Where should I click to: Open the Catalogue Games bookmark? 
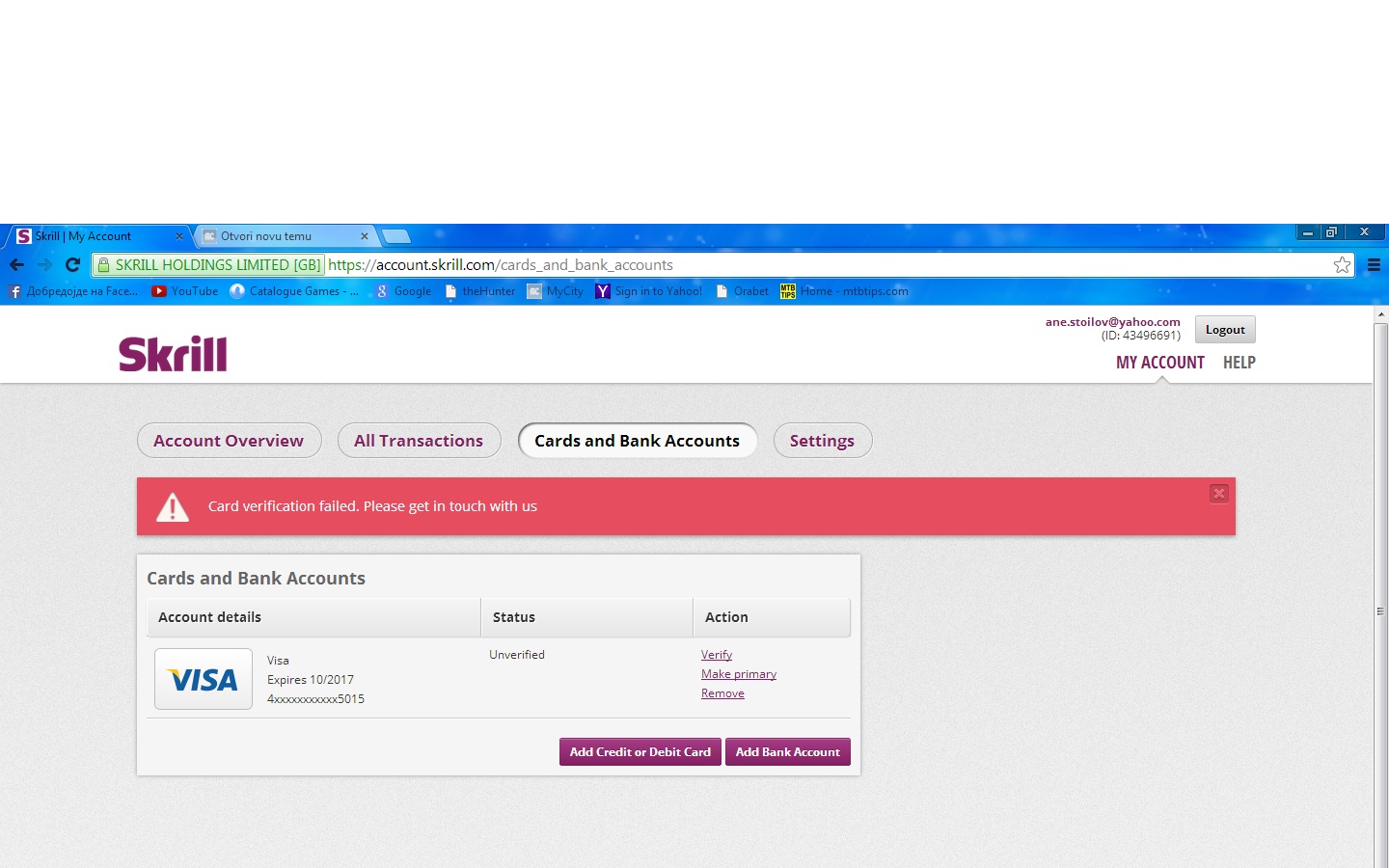pyautogui.click(x=294, y=291)
